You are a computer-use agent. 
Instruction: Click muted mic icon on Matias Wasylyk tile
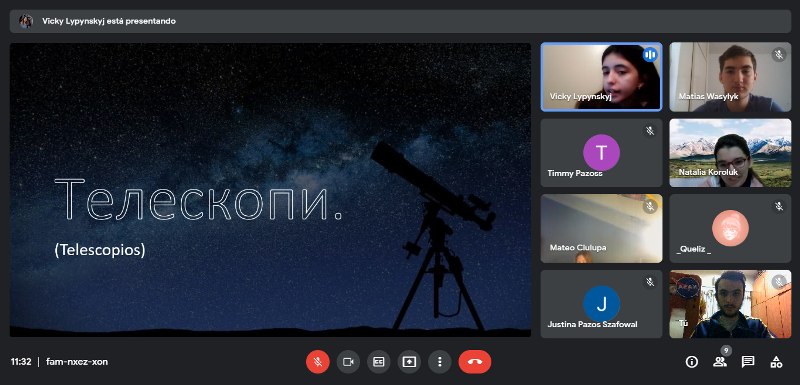[x=779, y=55]
